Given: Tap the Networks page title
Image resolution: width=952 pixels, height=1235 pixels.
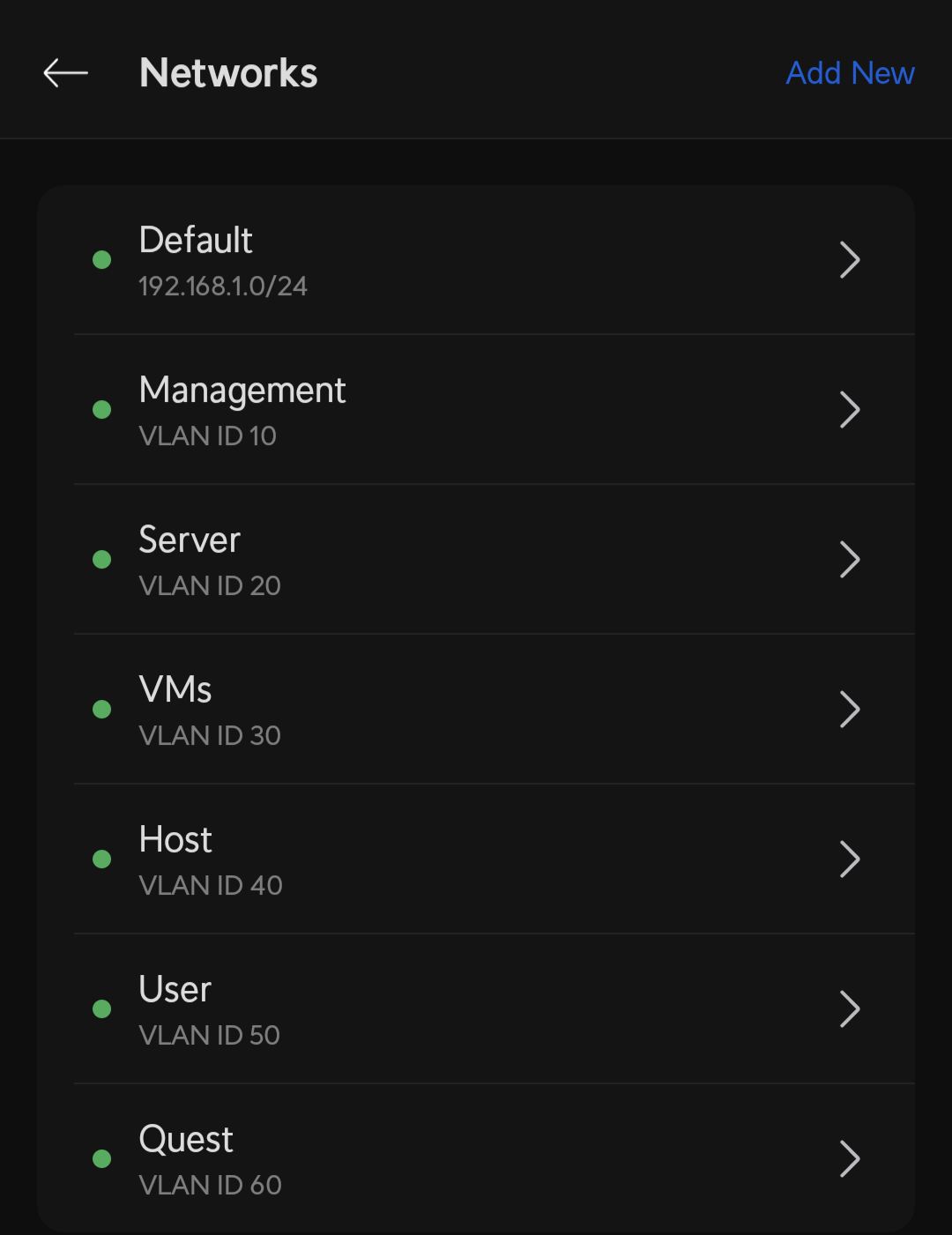Looking at the screenshot, I should (x=228, y=73).
